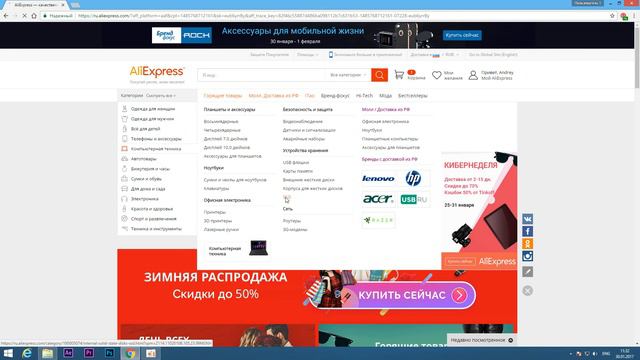Select 'Горящие товары' navigation tab
The width and height of the screenshot is (640, 360).
pos(222,96)
